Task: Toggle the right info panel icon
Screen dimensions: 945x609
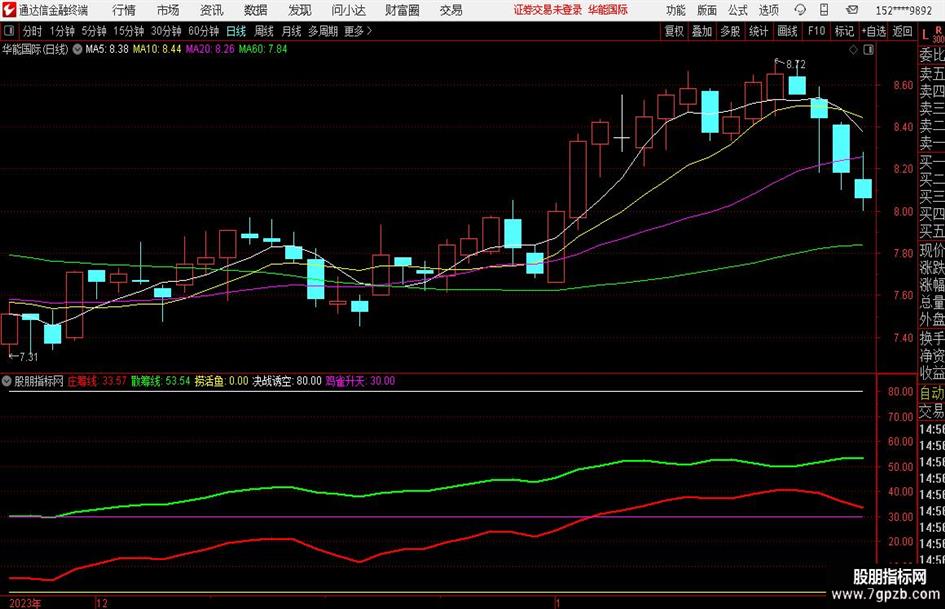Action: click(x=868, y=50)
